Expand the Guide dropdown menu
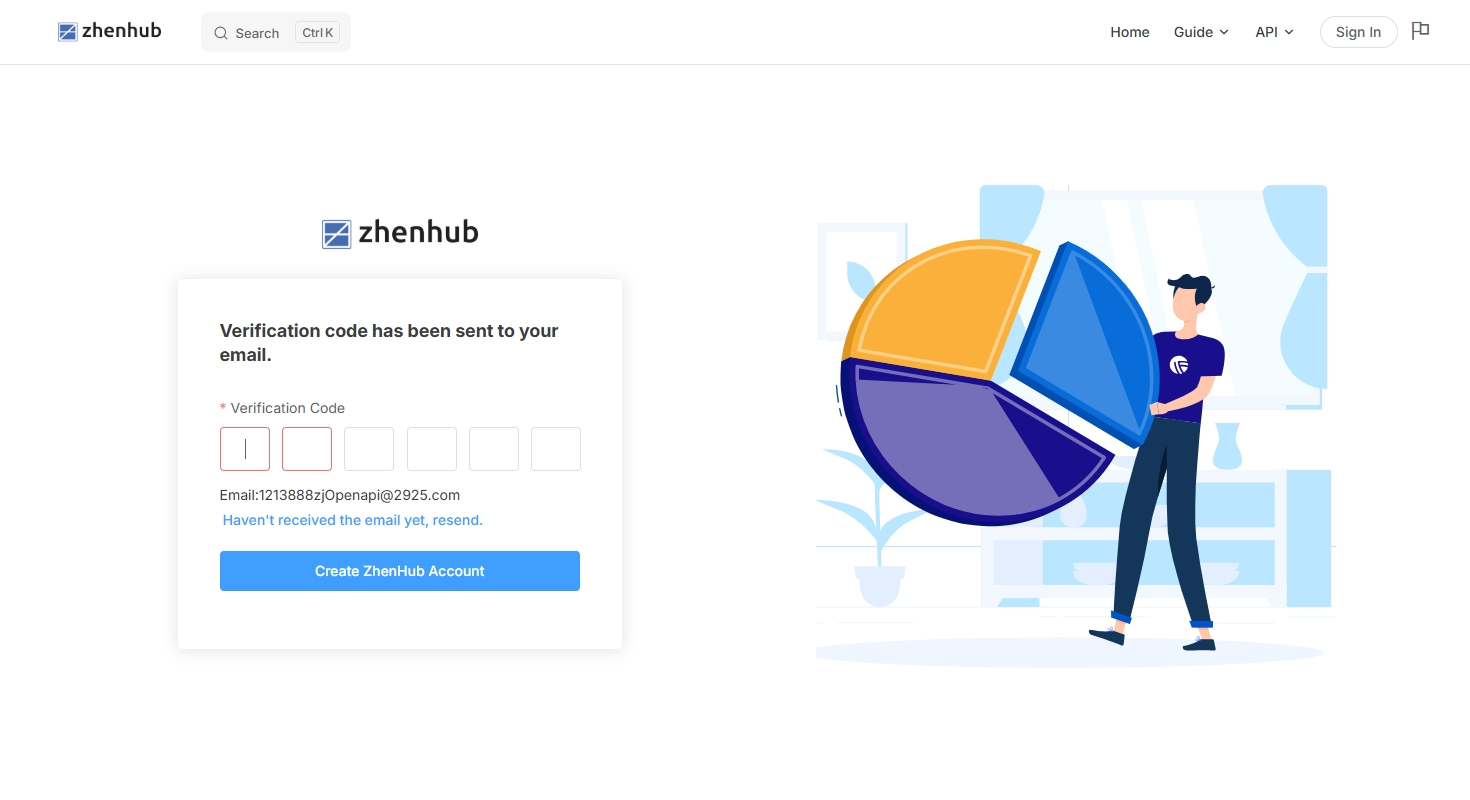 pos(1201,32)
